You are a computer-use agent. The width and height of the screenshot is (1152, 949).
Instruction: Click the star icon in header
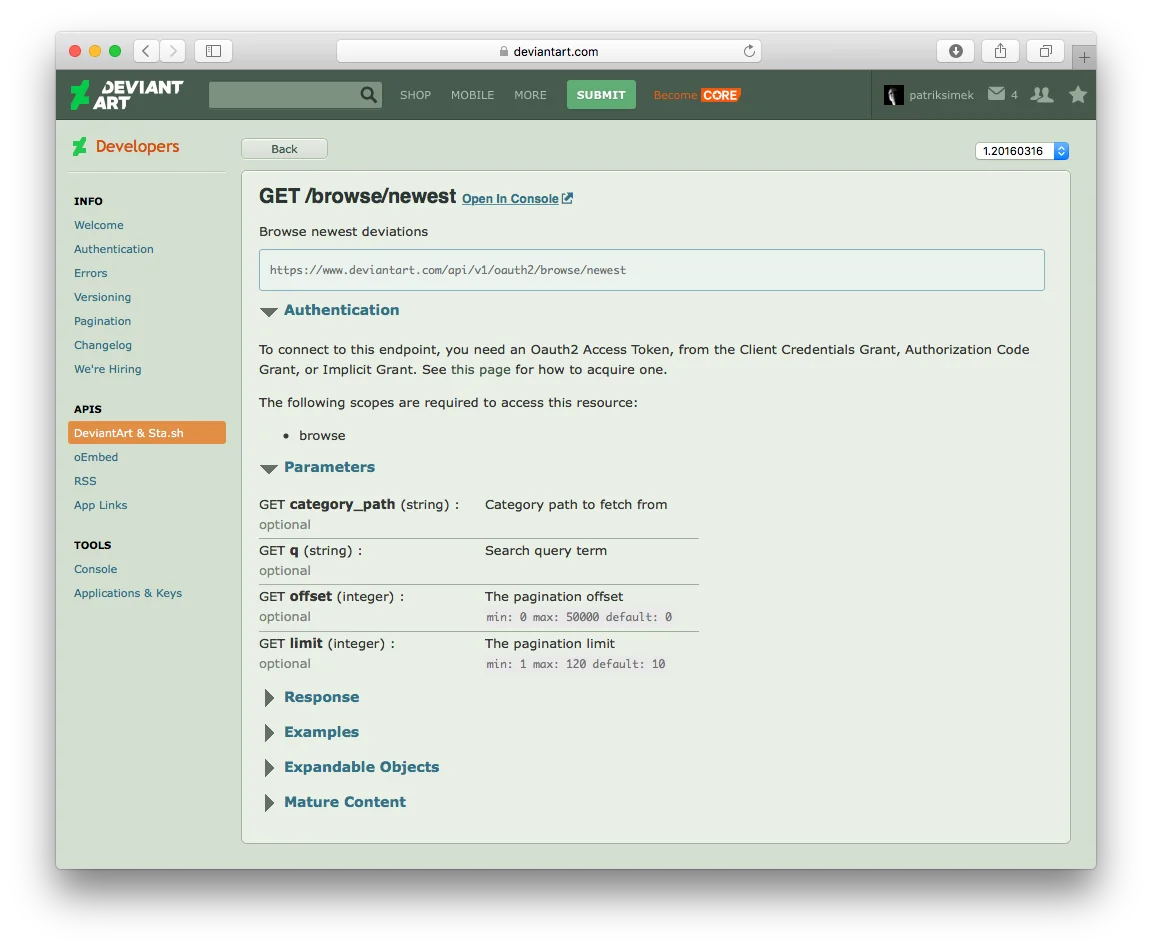pyautogui.click(x=1078, y=94)
